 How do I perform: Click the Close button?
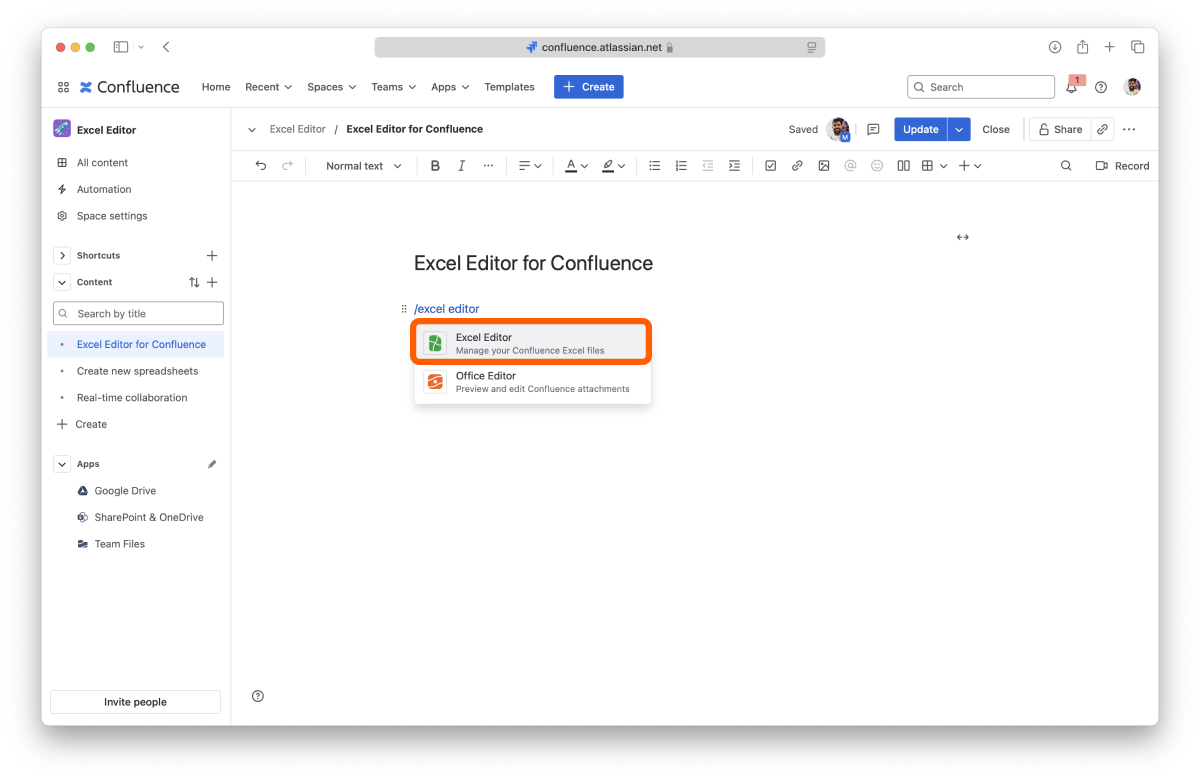pos(996,129)
